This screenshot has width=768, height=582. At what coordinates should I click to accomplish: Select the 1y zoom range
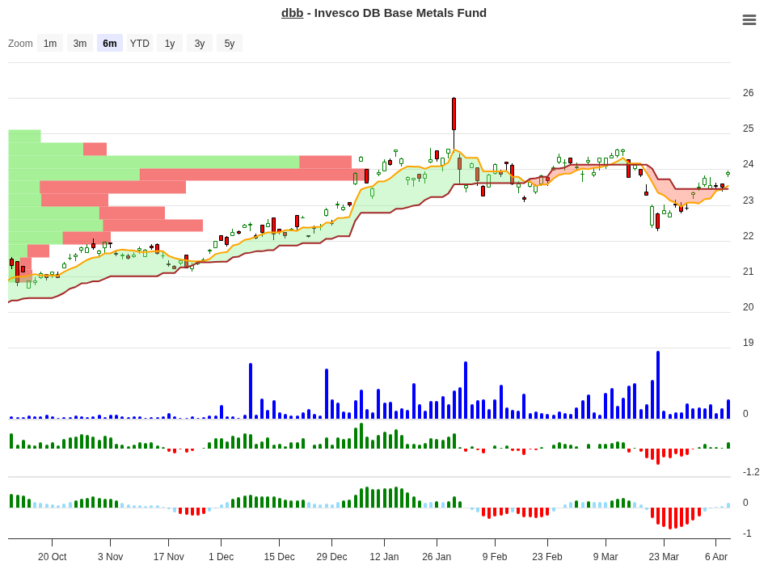(x=169, y=43)
